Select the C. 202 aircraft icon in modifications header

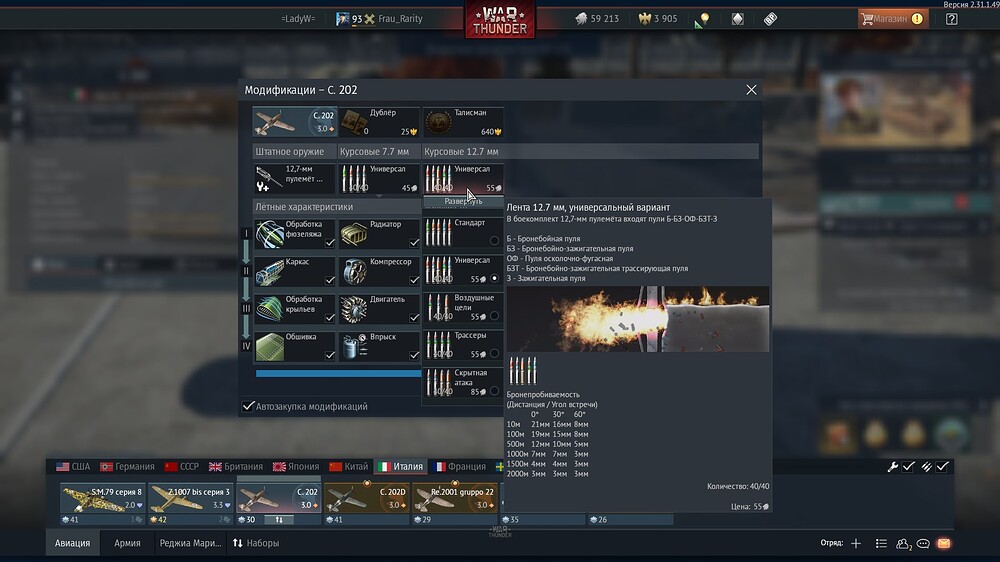coord(295,122)
